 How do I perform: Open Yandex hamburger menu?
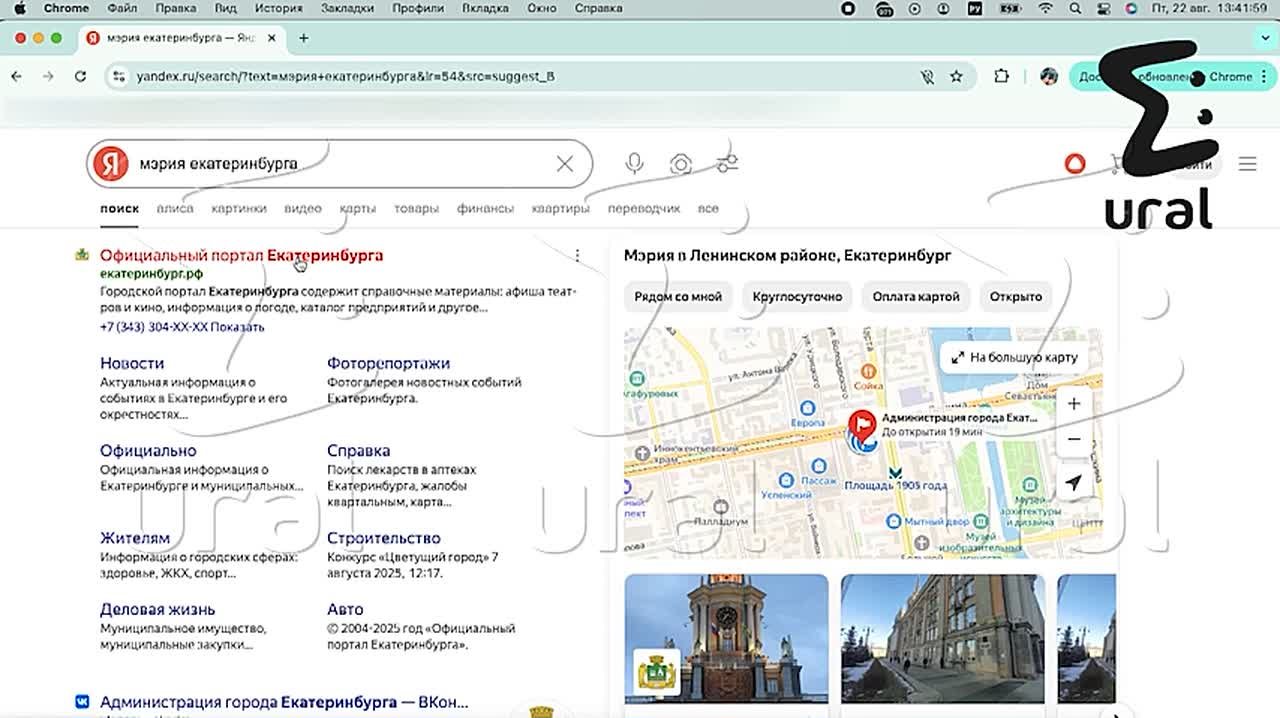click(x=1247, y=164)
